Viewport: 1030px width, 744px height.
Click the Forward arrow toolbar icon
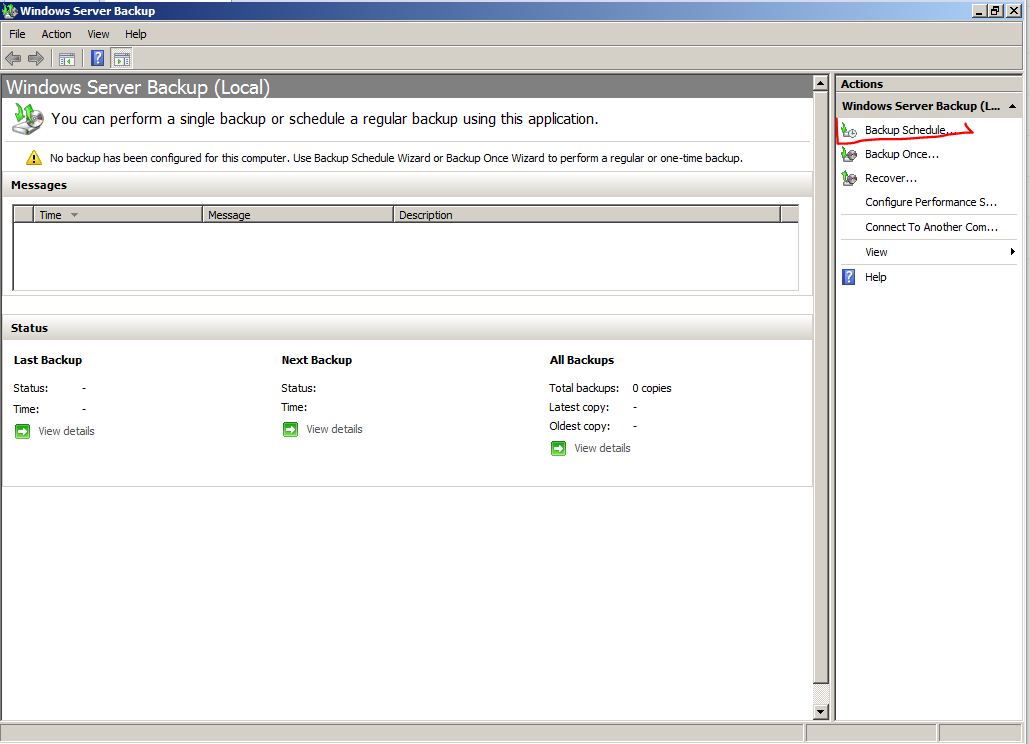tap(35, 58)
